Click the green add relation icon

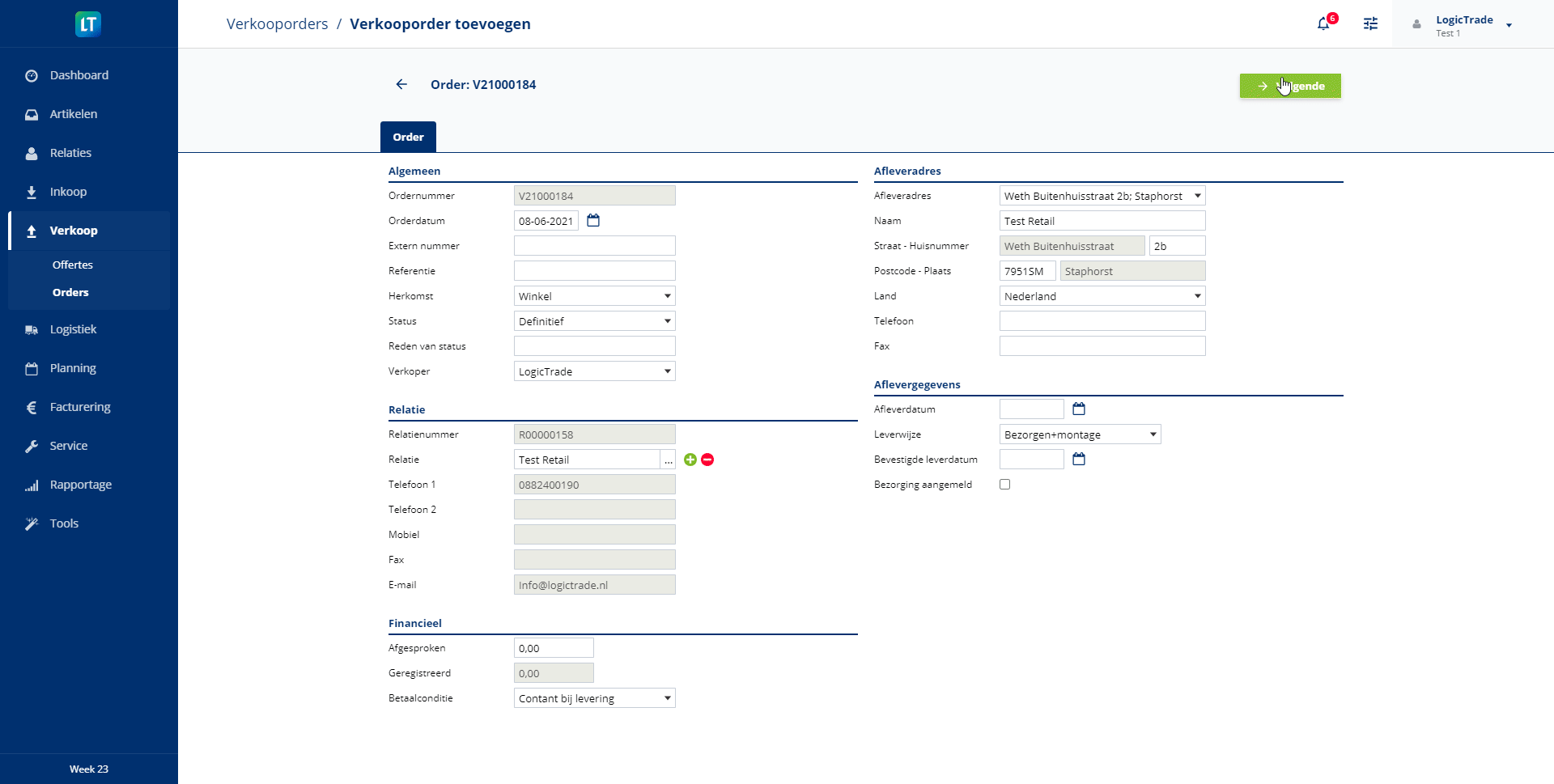point(690,460)
